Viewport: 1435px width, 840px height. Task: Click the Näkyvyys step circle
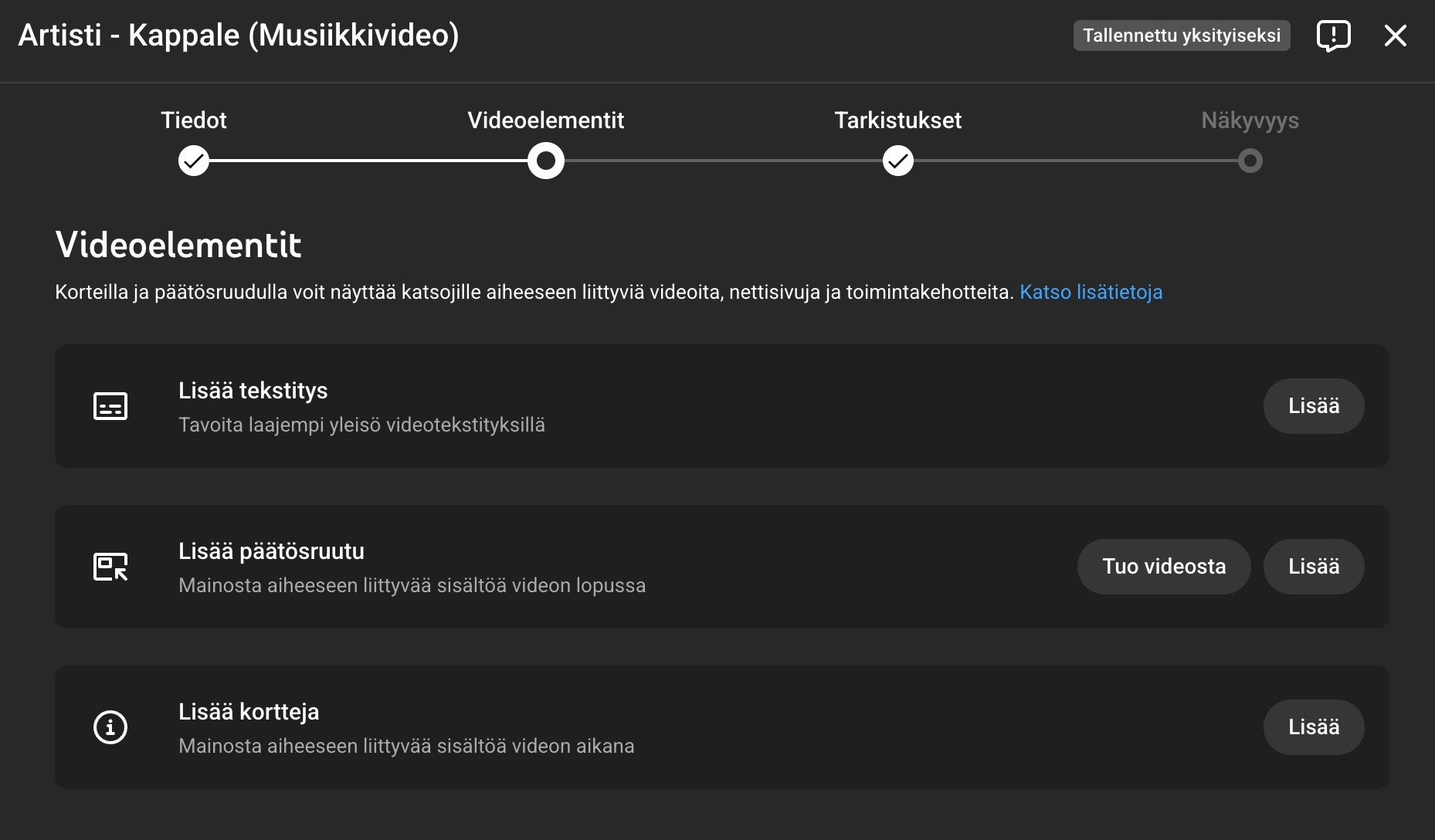(1250, 161)
